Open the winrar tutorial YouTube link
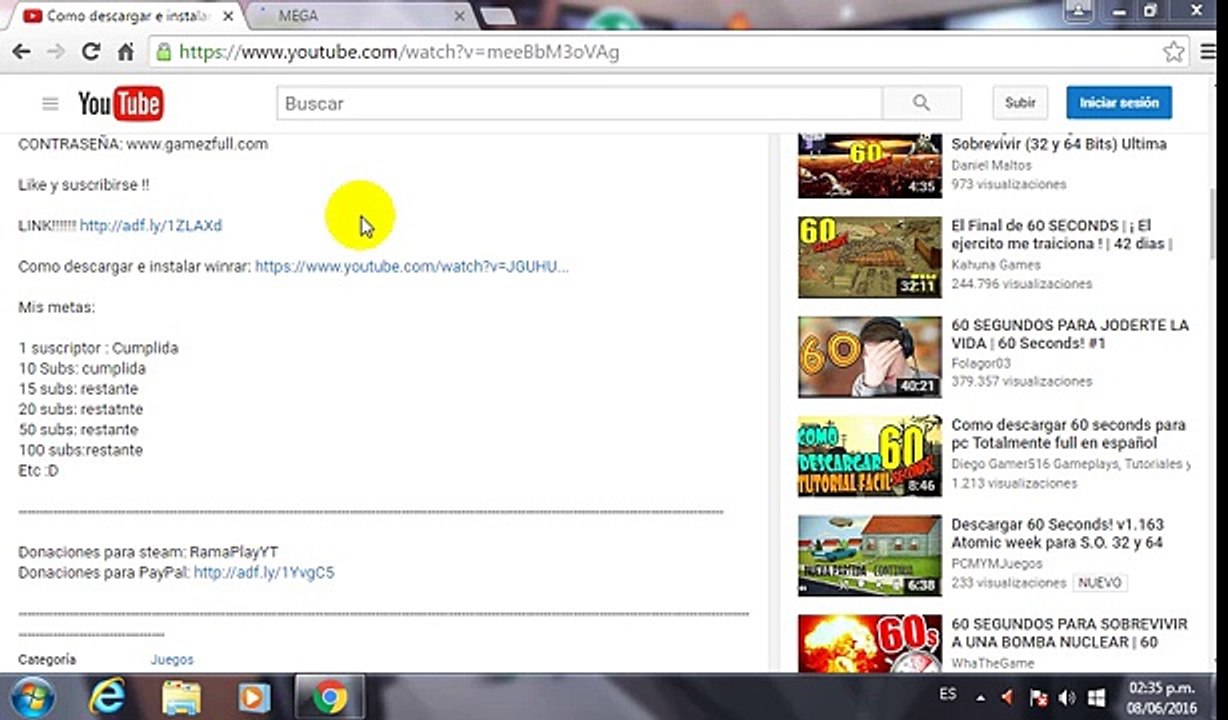 pyautogui.click(x=411, y=267)
